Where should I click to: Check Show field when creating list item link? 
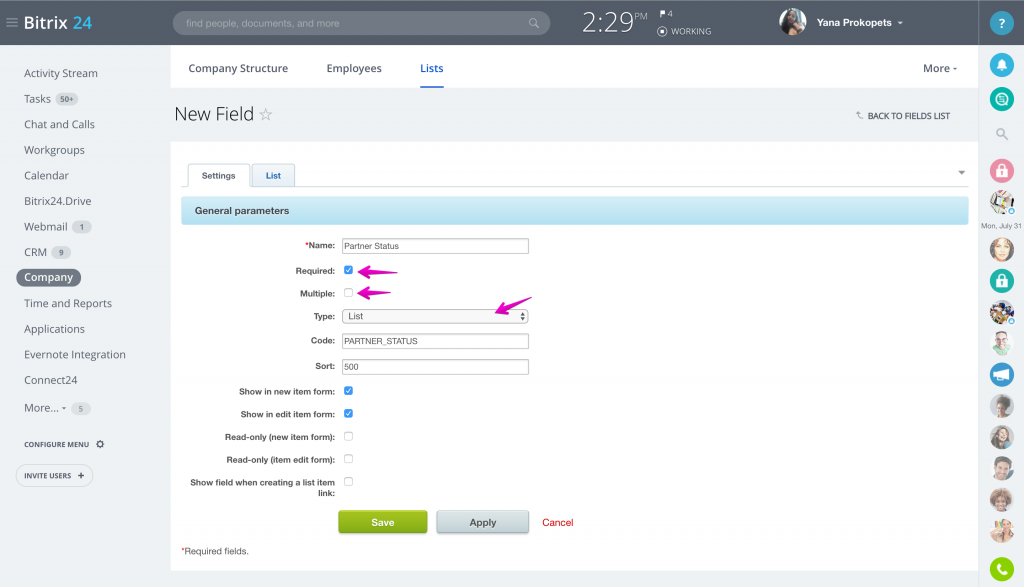pyautogui.click(x=348, y=482)
